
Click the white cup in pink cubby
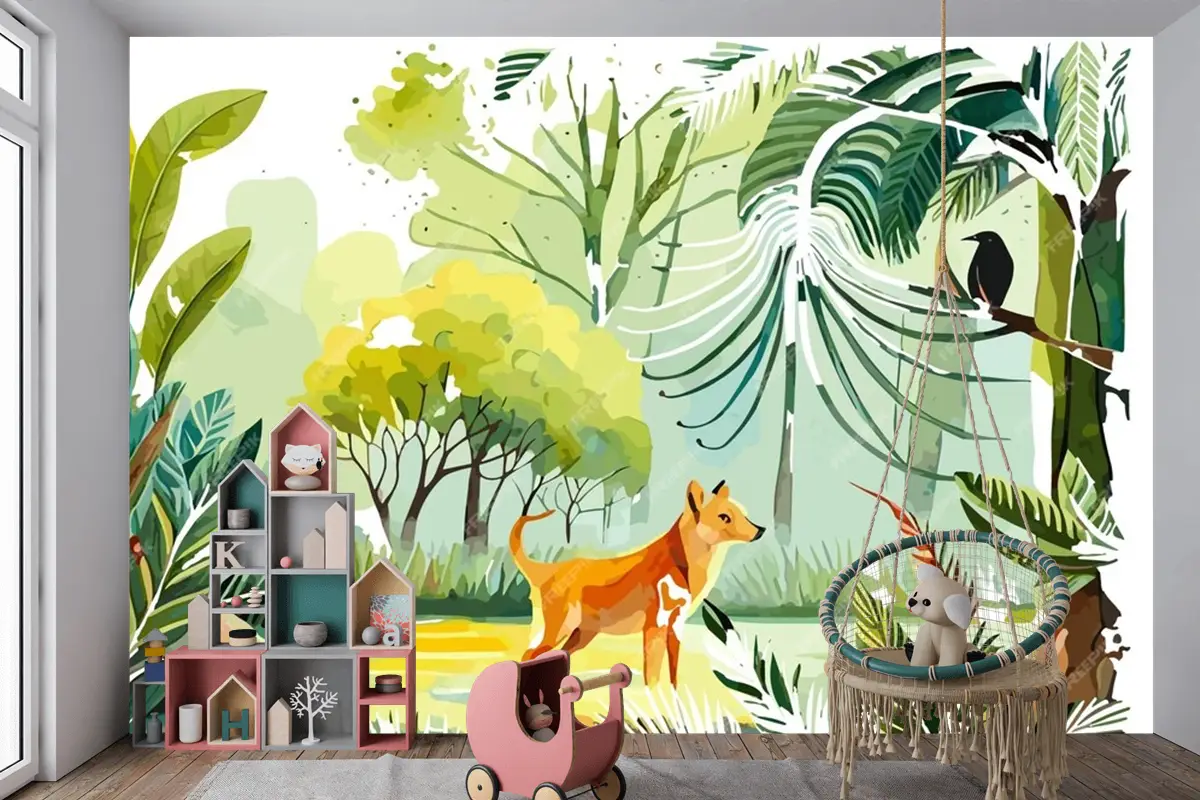(189, 722)
